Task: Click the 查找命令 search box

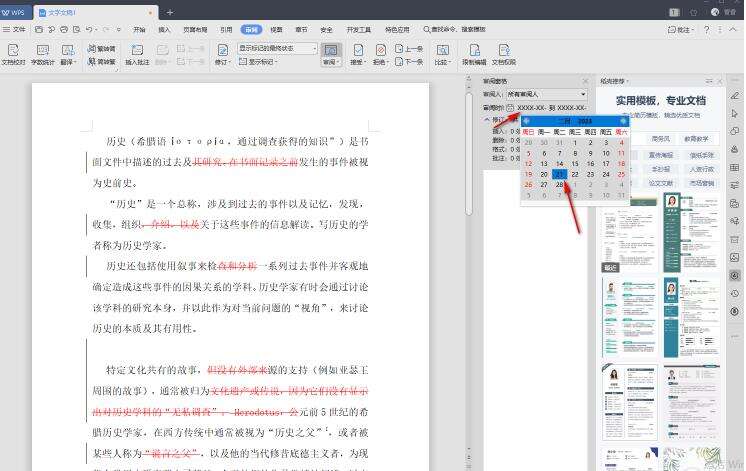Action: (456, 30)
